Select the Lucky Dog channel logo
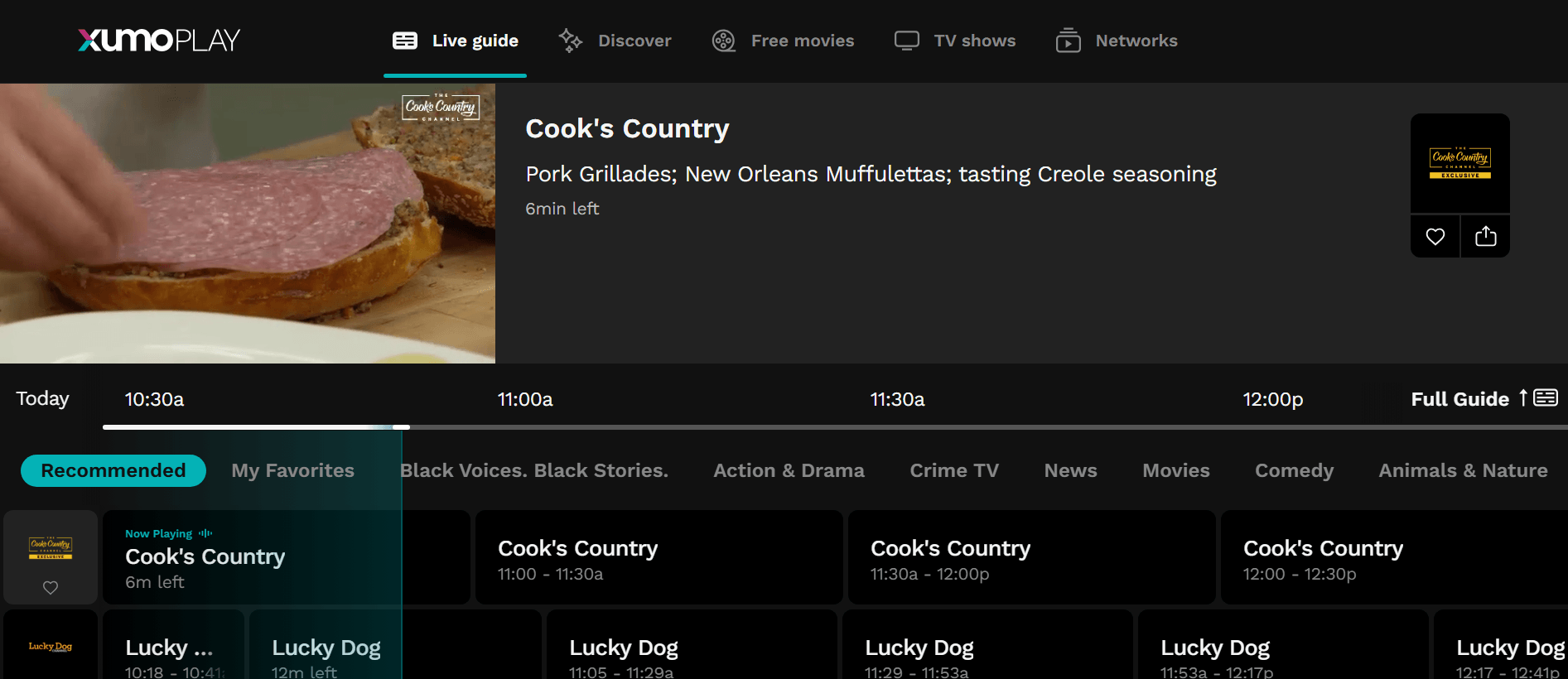This screenshot has width=1568, height=679. [x=51, y=646]
